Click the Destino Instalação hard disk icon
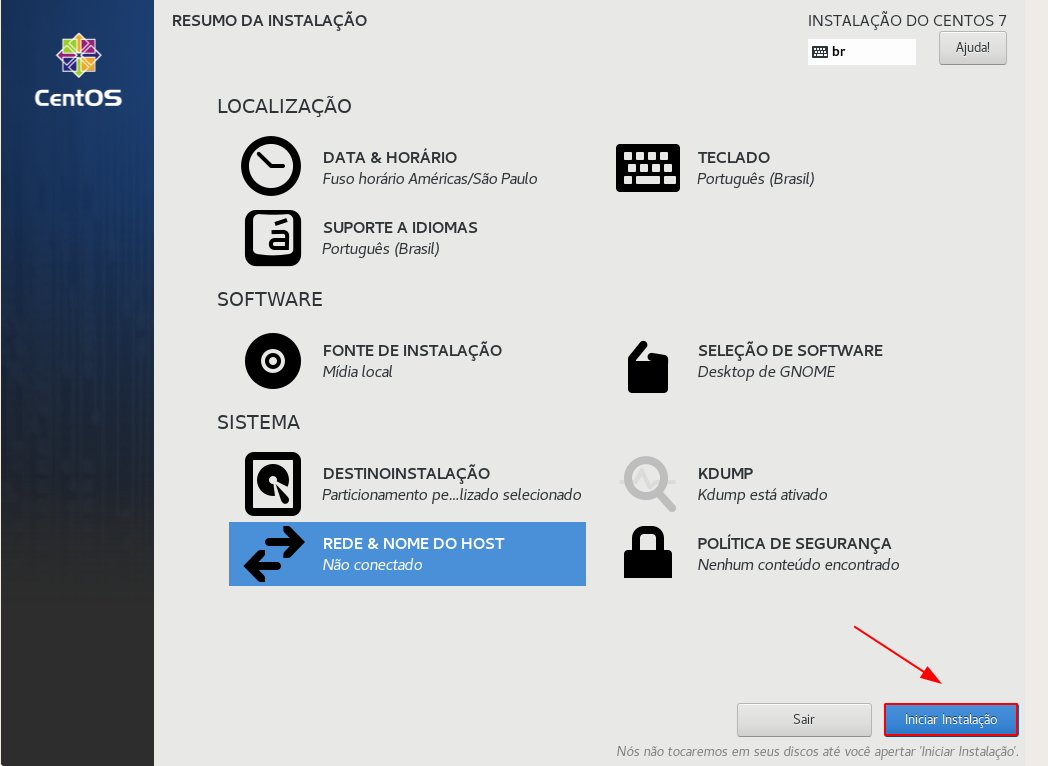 tap(273, 484)
